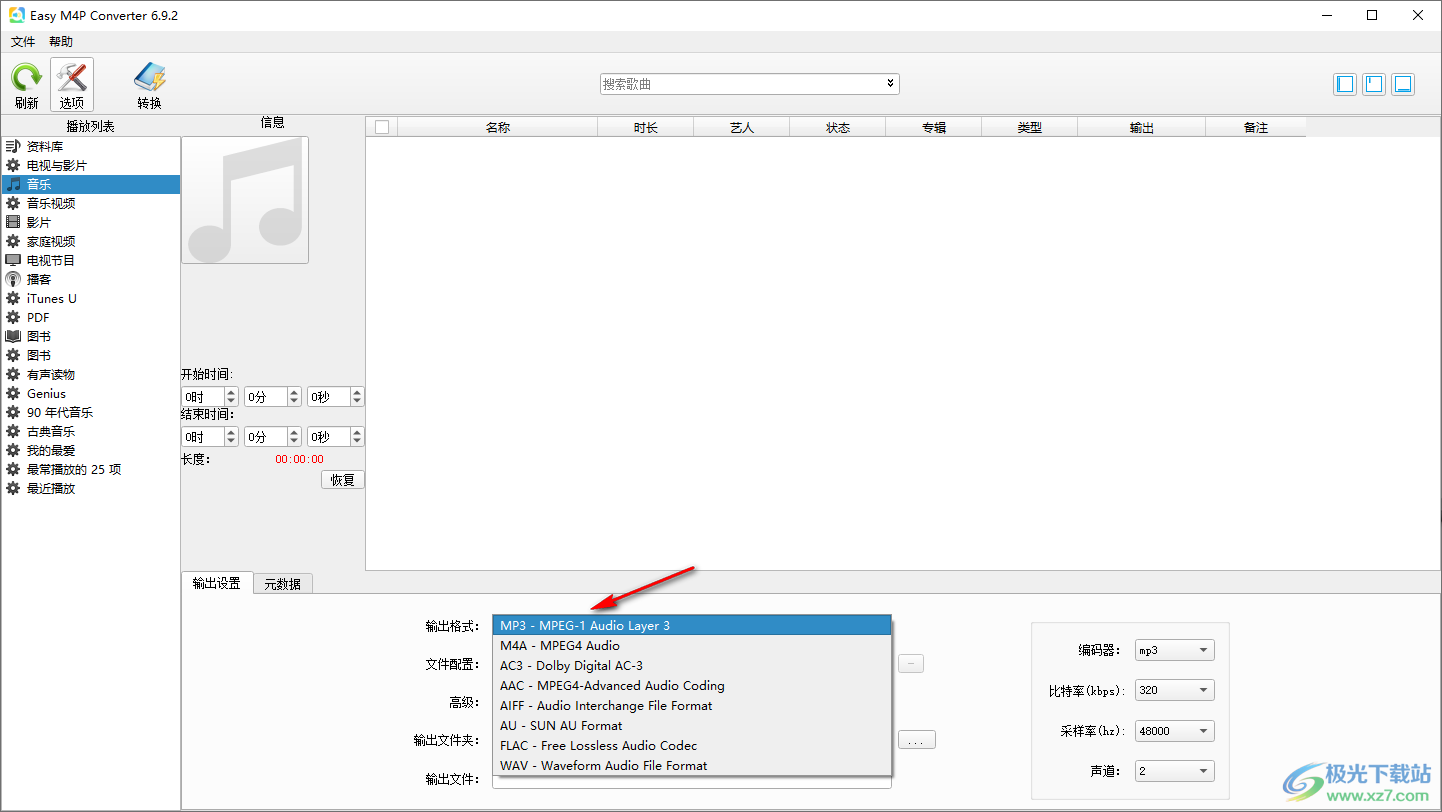Click the start time seconds stepper

357,396
